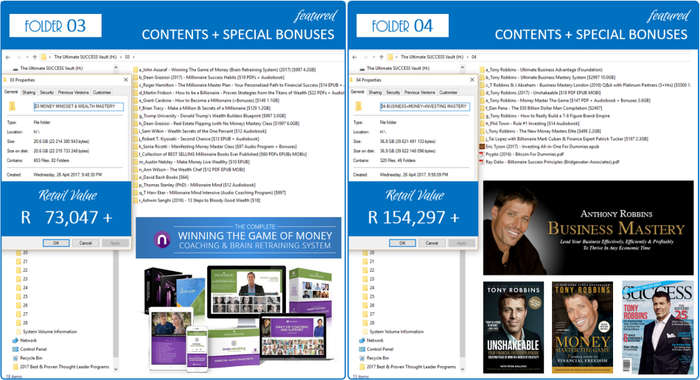The height and width of the screenshot is (380, 700).
Task: Click the OK button in the 03 Properties dialog
Action: (x=56, y=243)
